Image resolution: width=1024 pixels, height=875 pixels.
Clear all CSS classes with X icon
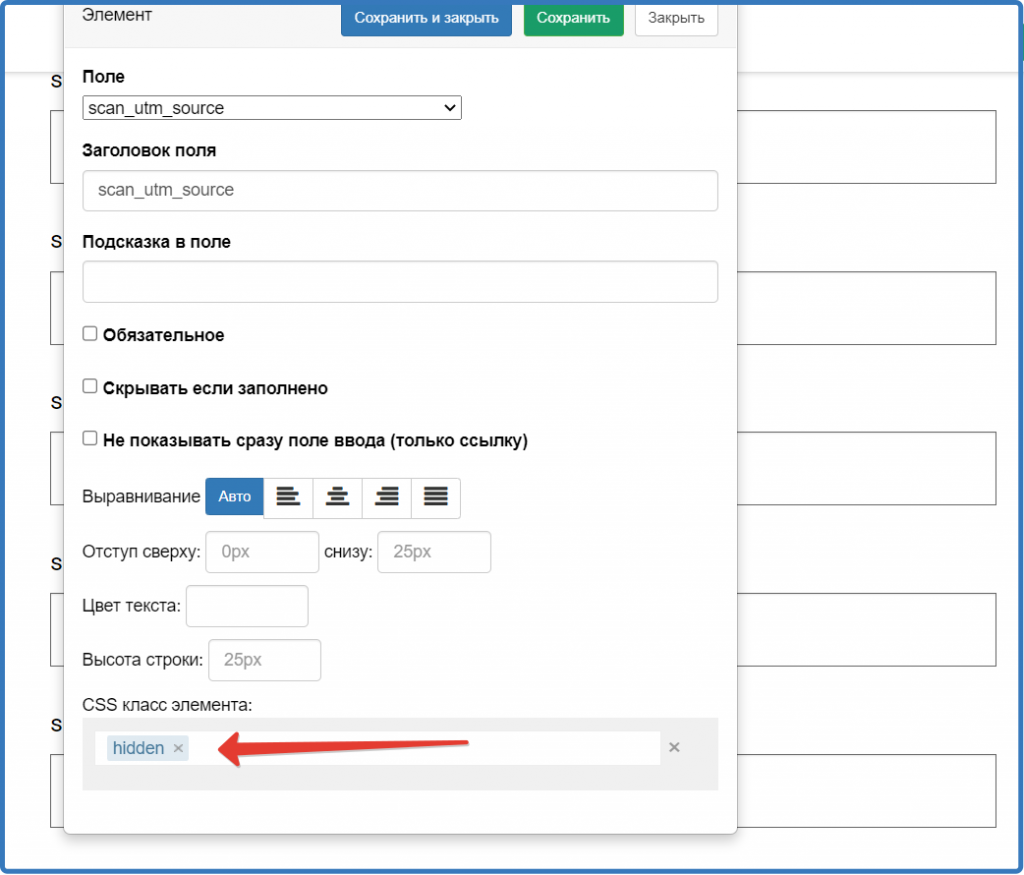[675, 747]
